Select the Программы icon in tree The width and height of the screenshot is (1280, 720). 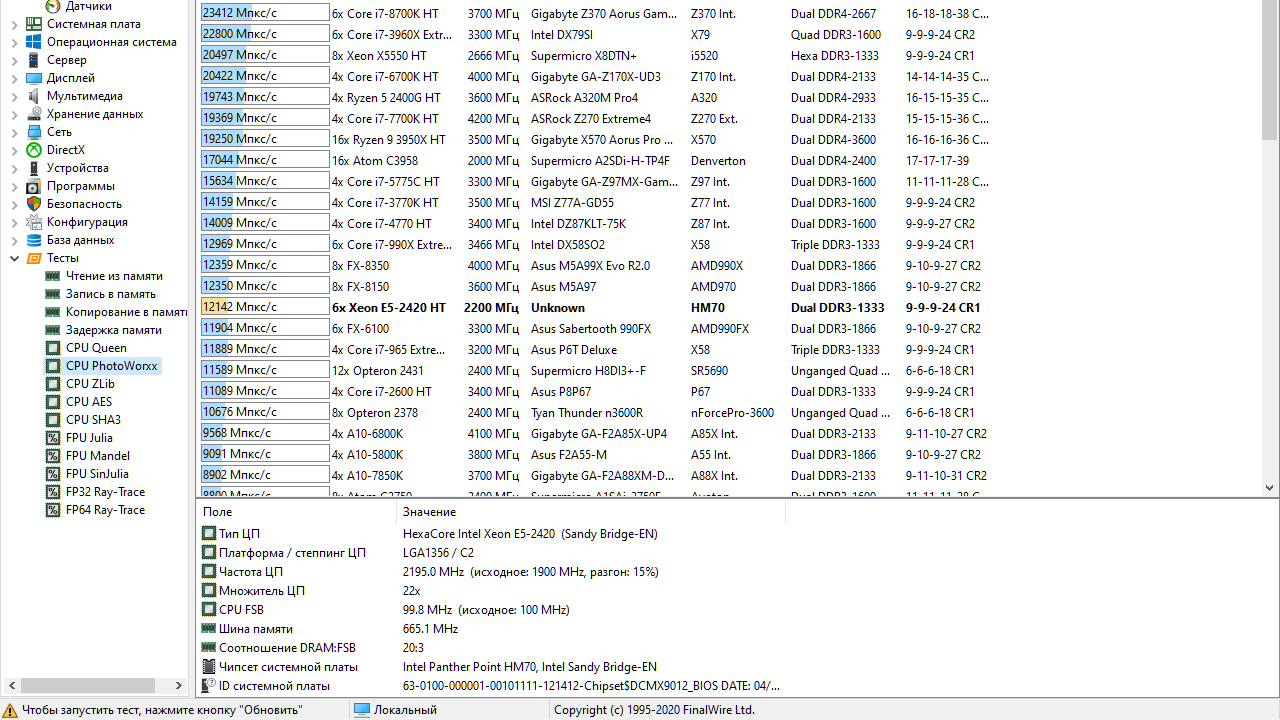coord(34,186)
